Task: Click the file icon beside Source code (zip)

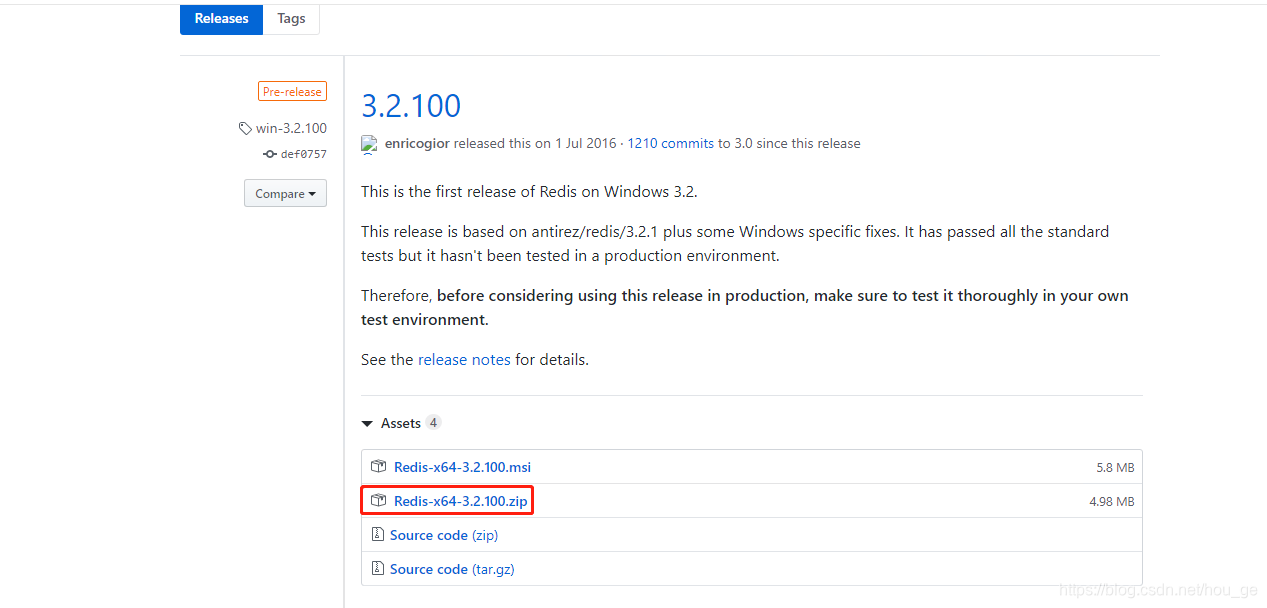Action: [377, 535]
